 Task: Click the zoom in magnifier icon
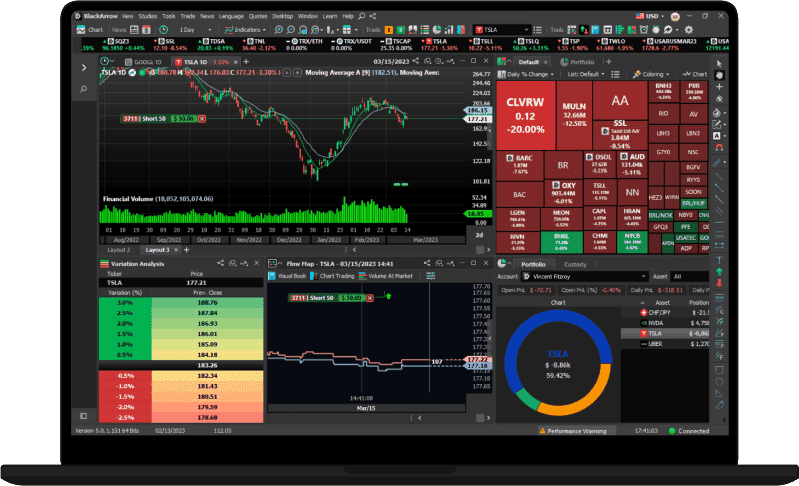pos(278,30)
